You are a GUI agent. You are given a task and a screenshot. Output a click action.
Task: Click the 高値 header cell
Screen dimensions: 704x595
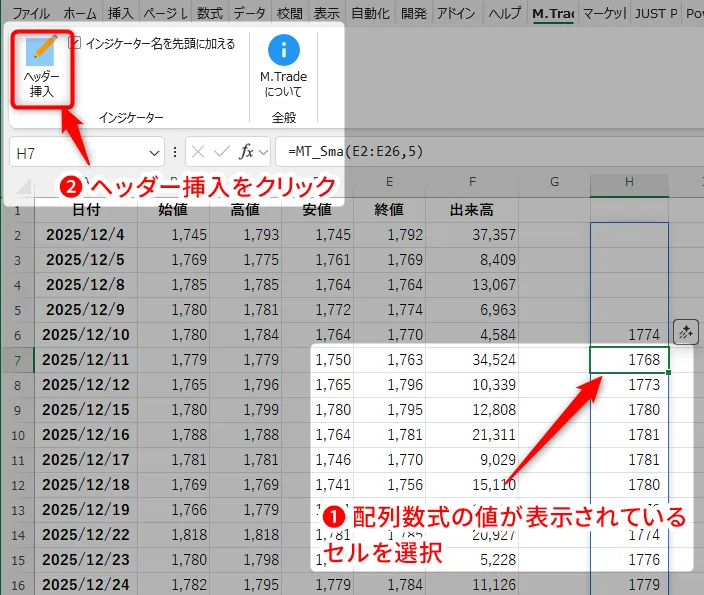245,210
